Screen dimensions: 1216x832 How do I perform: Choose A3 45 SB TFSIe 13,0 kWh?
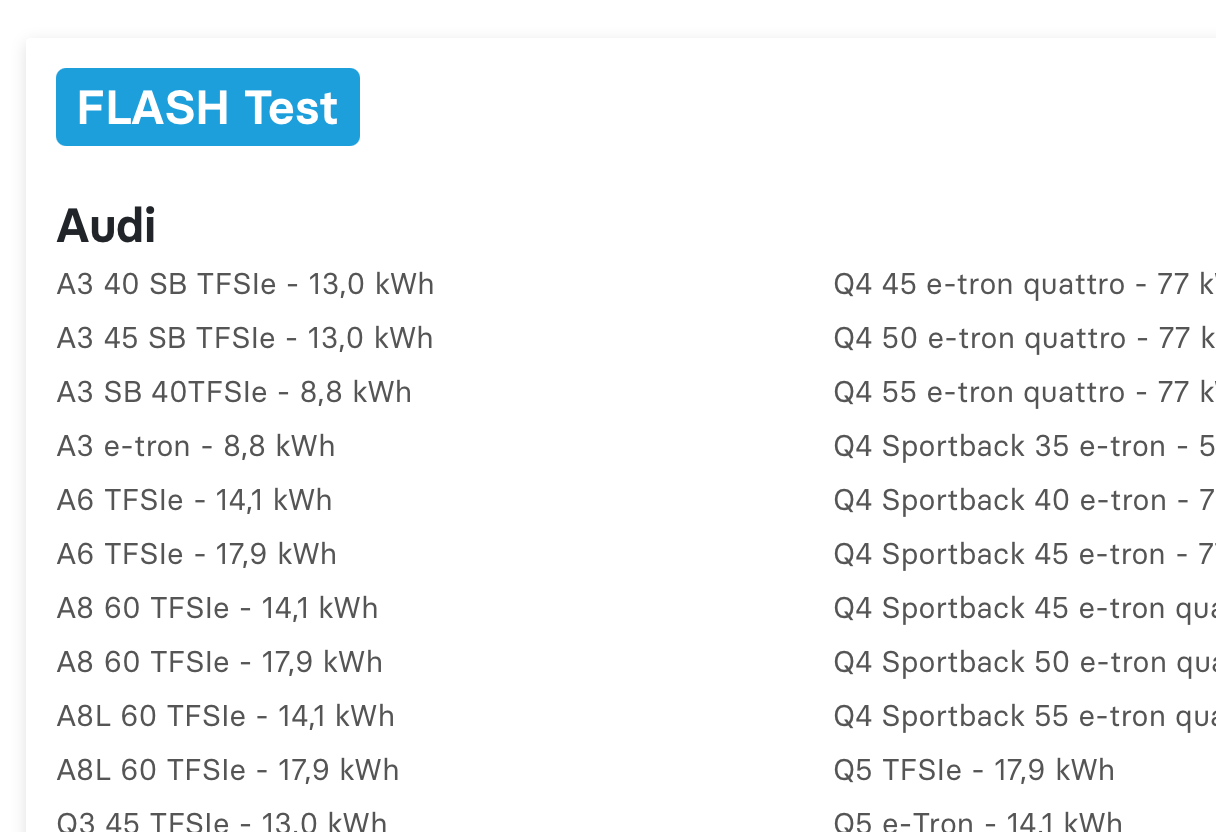[245, 339]
